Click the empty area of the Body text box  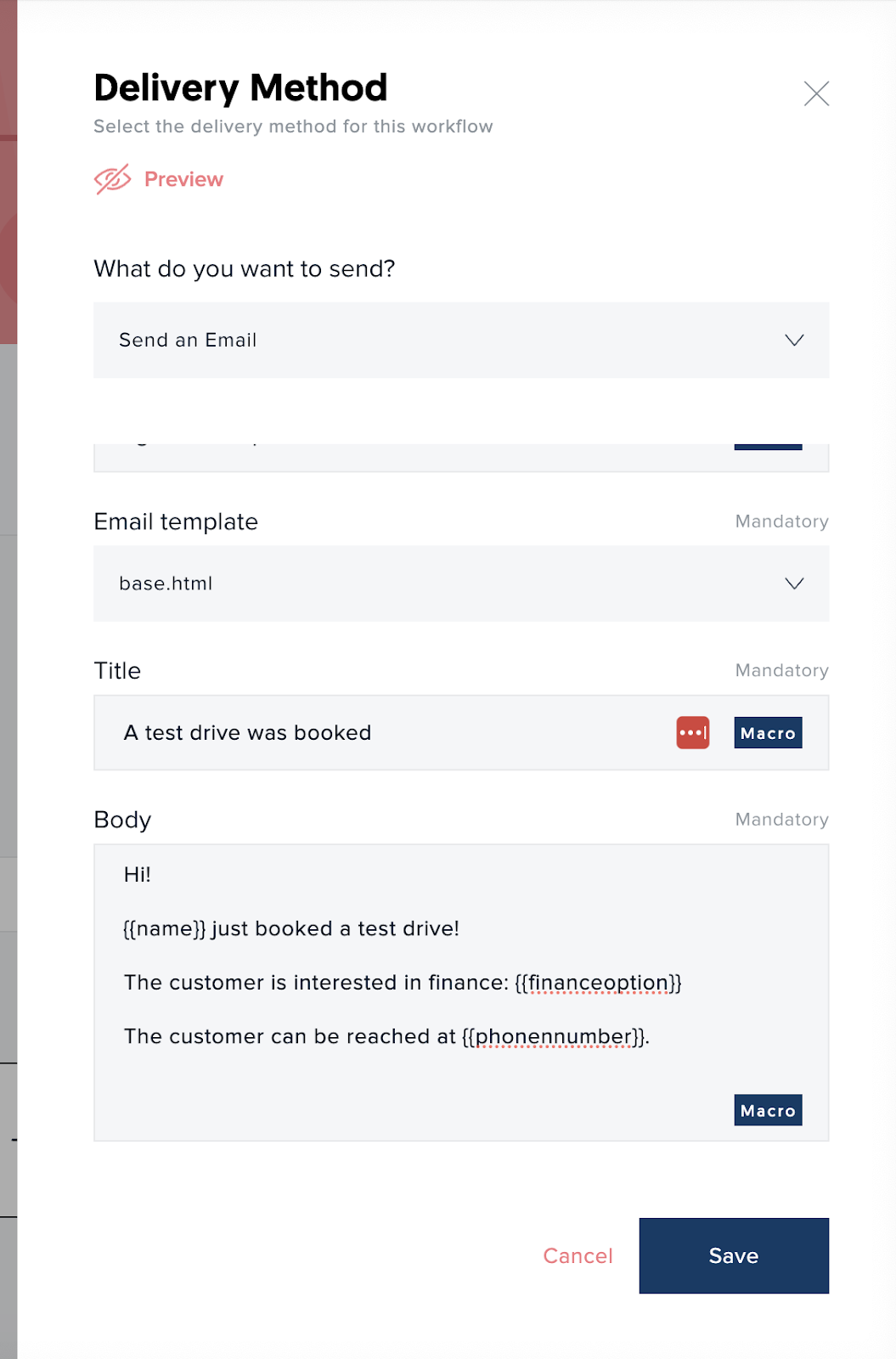pyautogui.click(x=408, y=1096)
